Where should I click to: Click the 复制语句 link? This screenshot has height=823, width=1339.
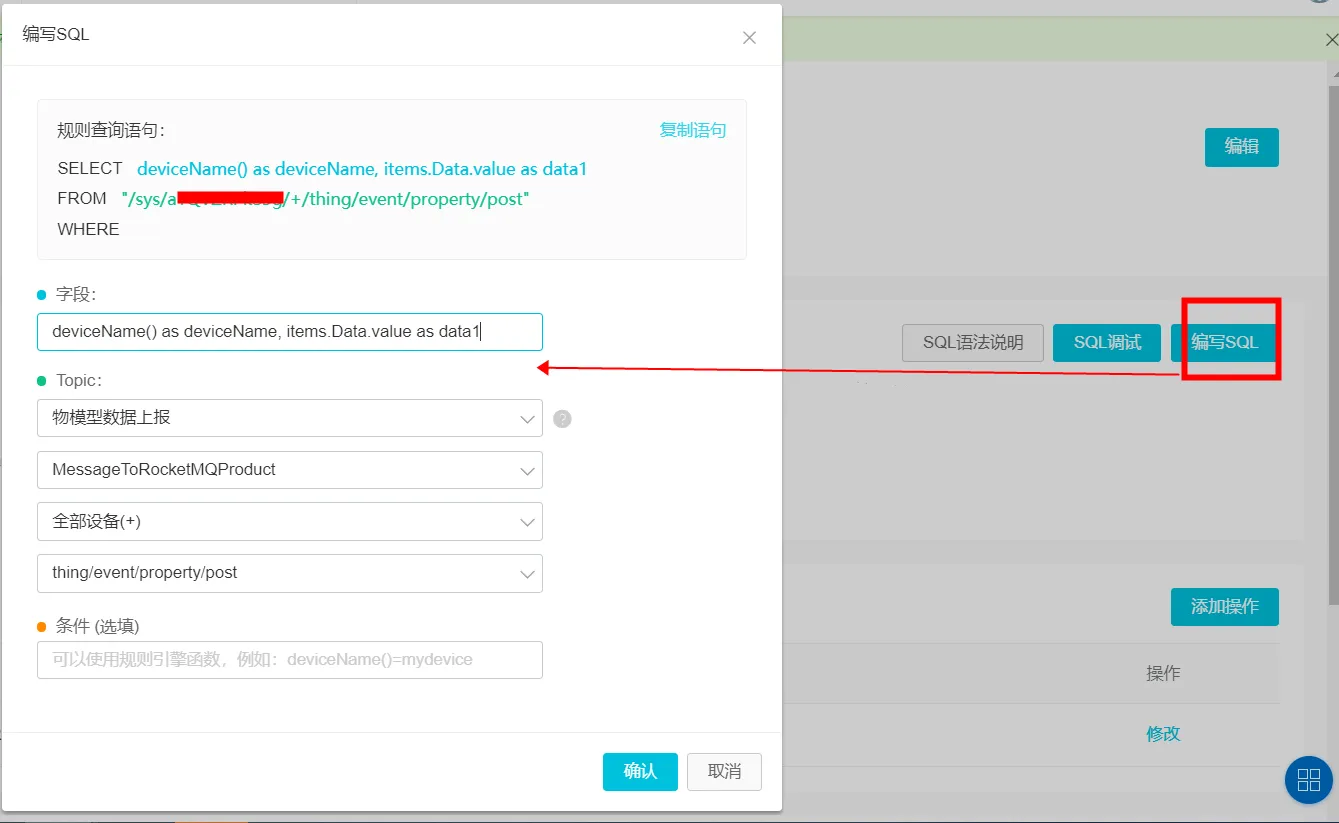click(693, 130)
